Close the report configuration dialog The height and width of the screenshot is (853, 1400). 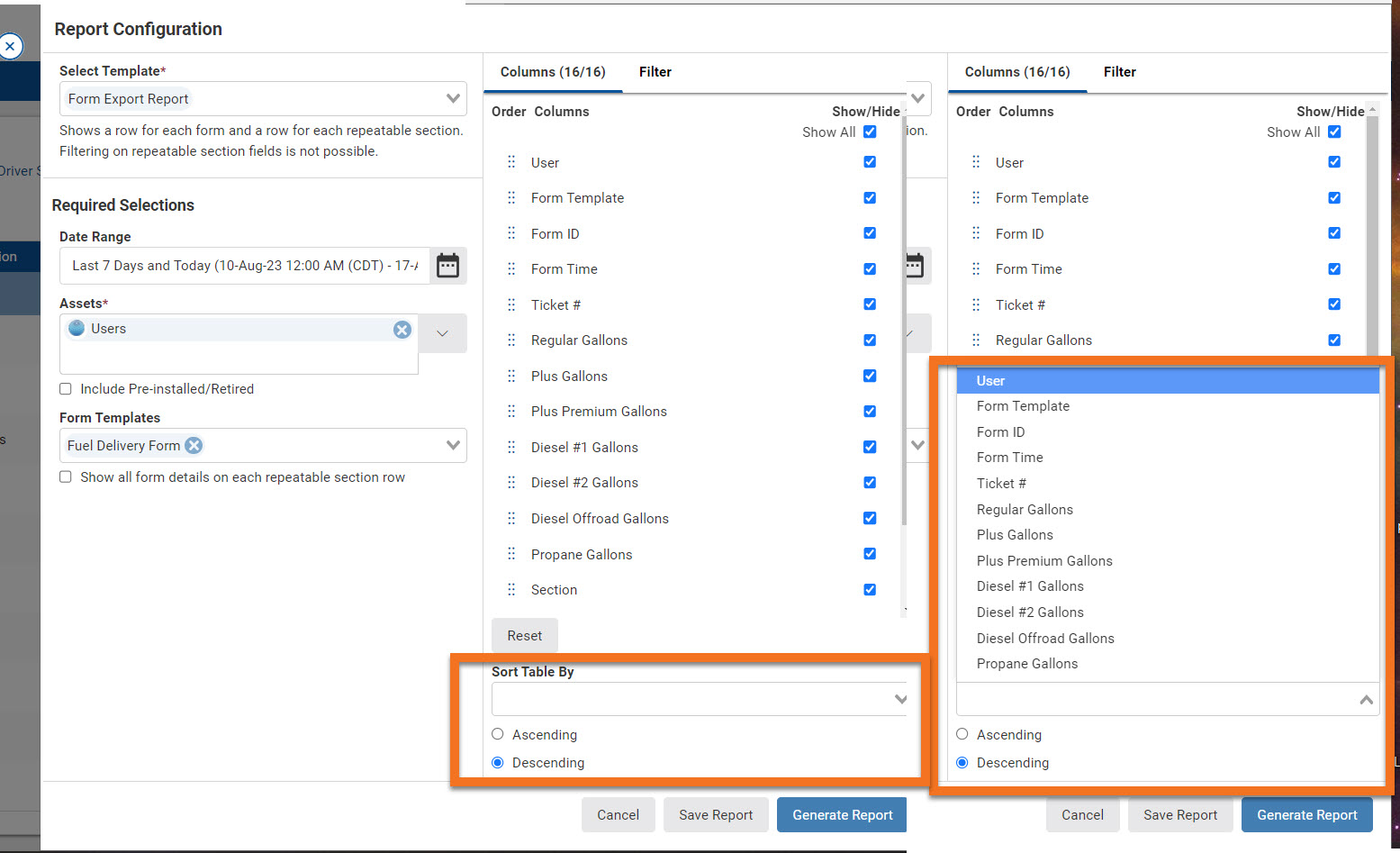(11, 46)
